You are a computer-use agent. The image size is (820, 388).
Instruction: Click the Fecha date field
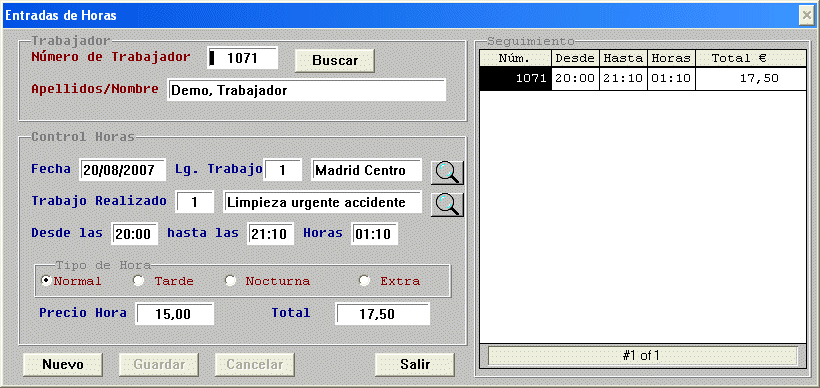coord(123,170)
